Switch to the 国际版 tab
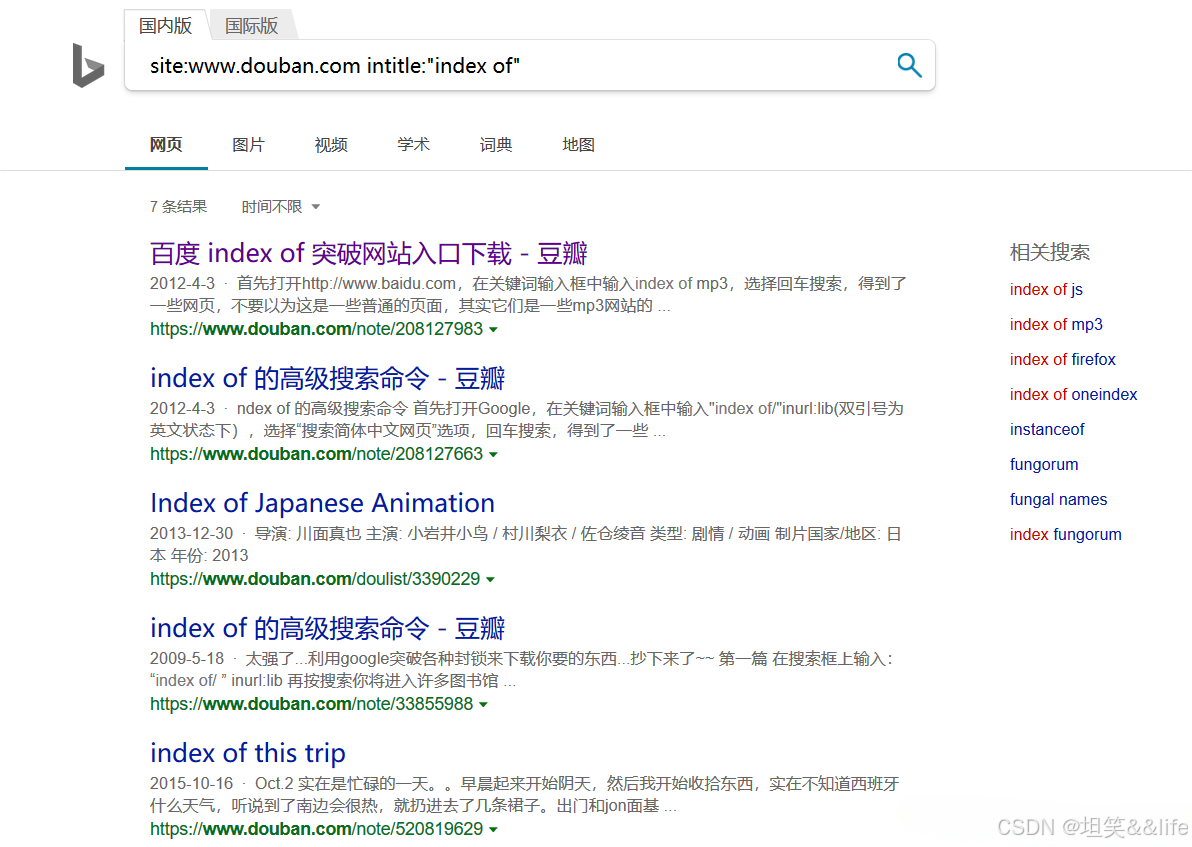Screen dimensions: 1192x847 pos(250,25)
